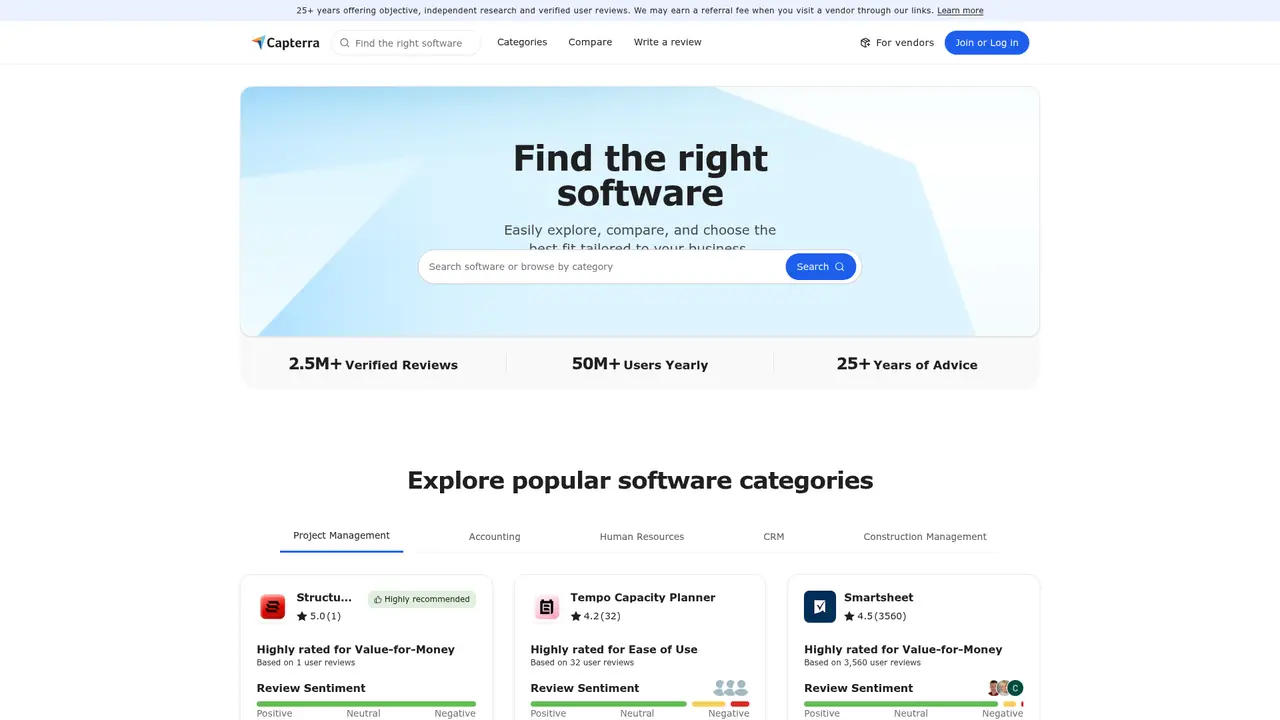
Task: Click the Structu... review sentiment bar
Action: click(366, 704)
